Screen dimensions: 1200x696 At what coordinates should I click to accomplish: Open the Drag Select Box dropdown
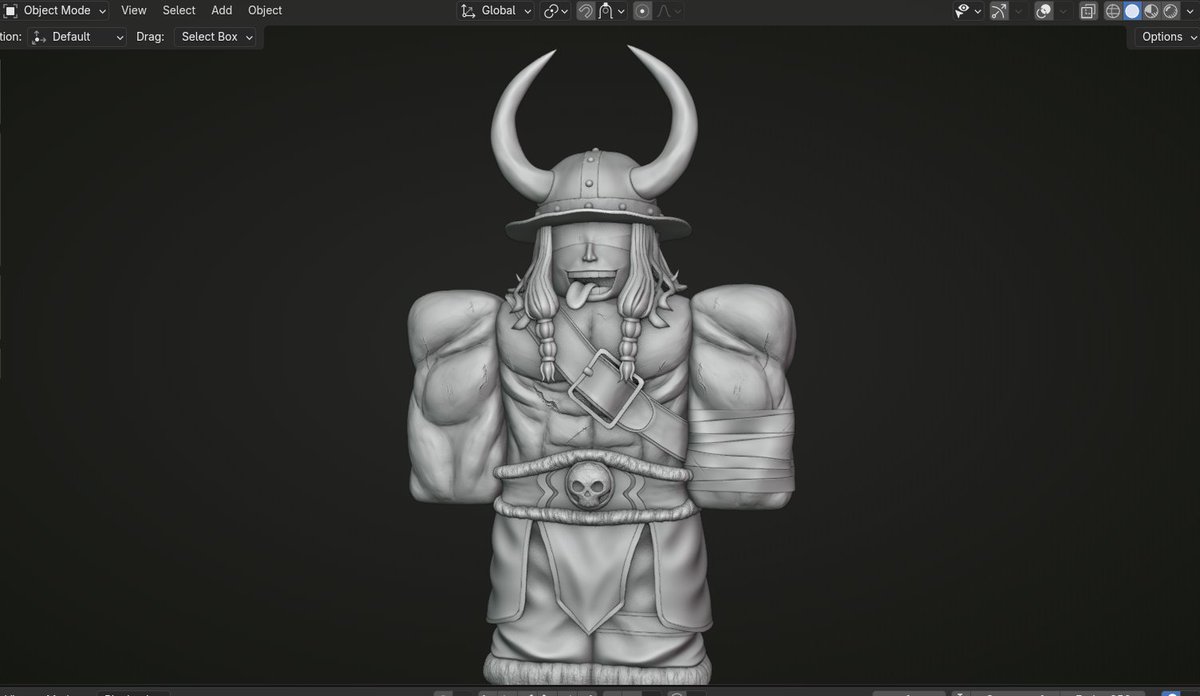tap(215, 37)
